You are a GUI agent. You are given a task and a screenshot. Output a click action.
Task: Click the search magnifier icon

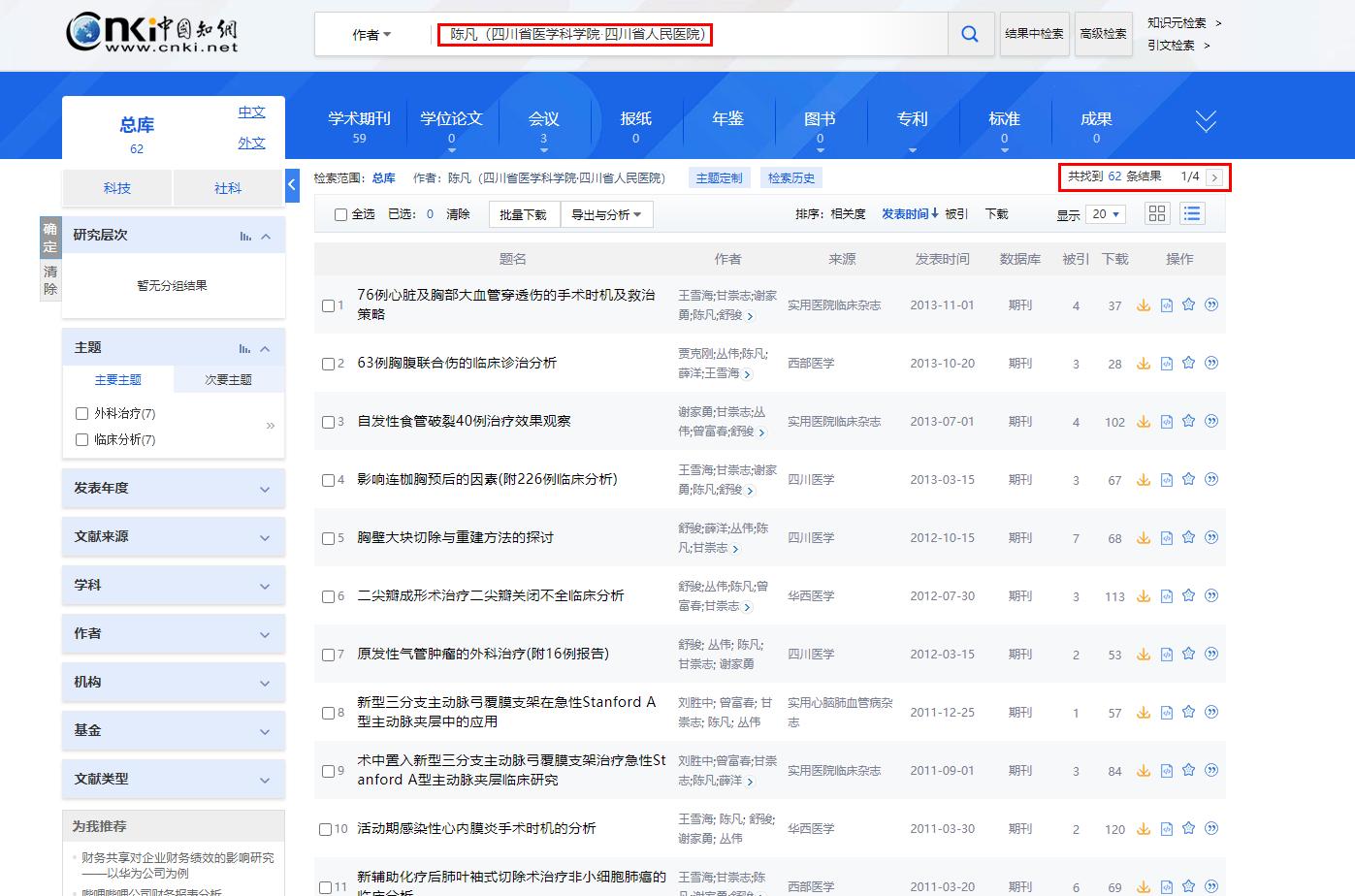(x=969, y=33)
